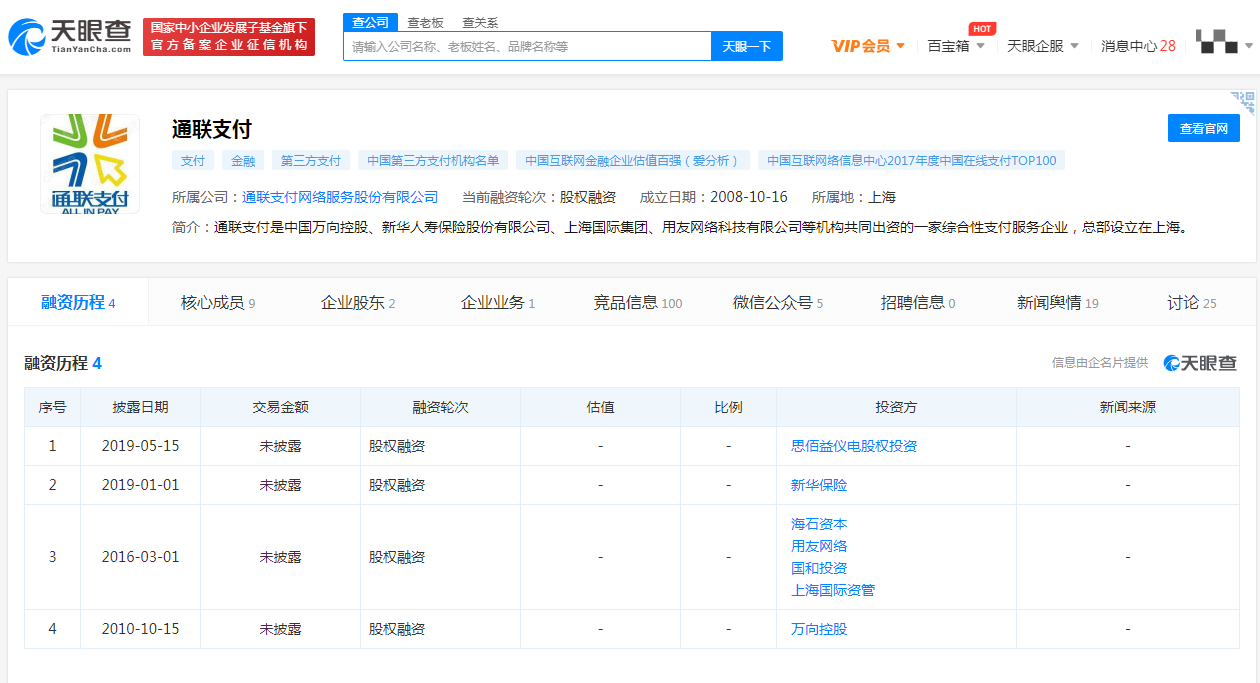Visit 查看官网 official website button
The image size is (1260, 683).
1204,128
